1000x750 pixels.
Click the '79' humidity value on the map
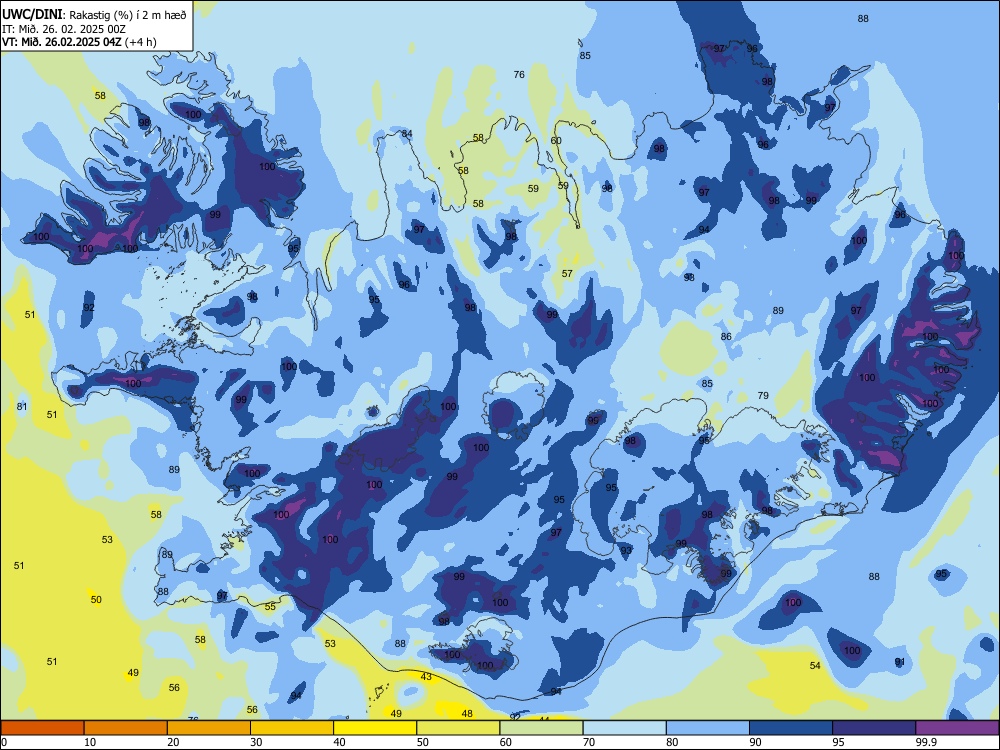763,395
